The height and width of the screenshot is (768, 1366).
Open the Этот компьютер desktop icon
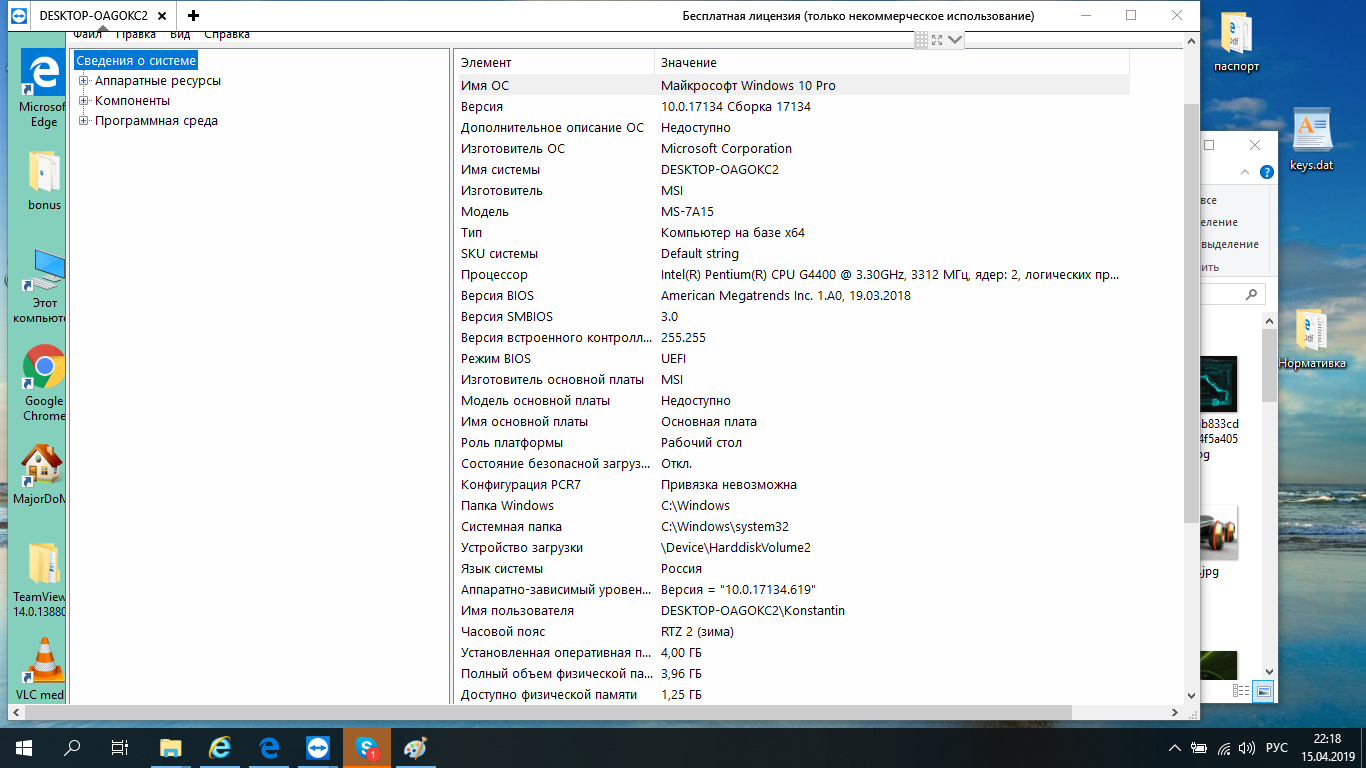point(42,287)
